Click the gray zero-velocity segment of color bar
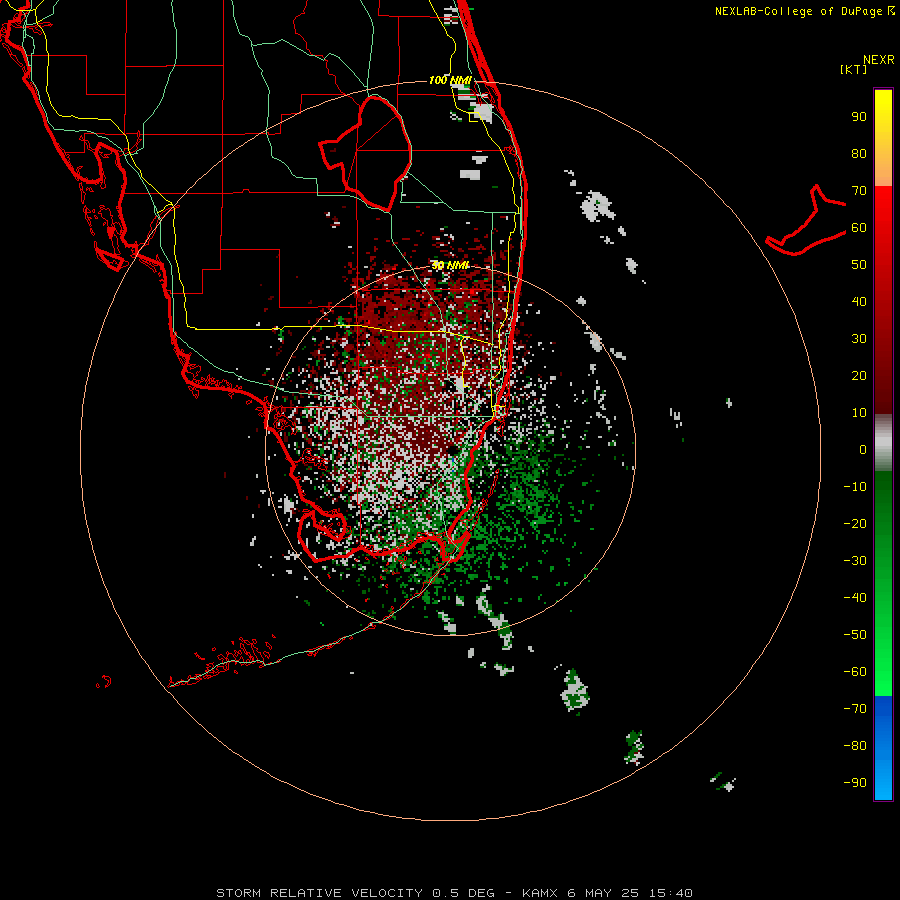The width and height of the screenshot is (900, 900). coord(883,443)
